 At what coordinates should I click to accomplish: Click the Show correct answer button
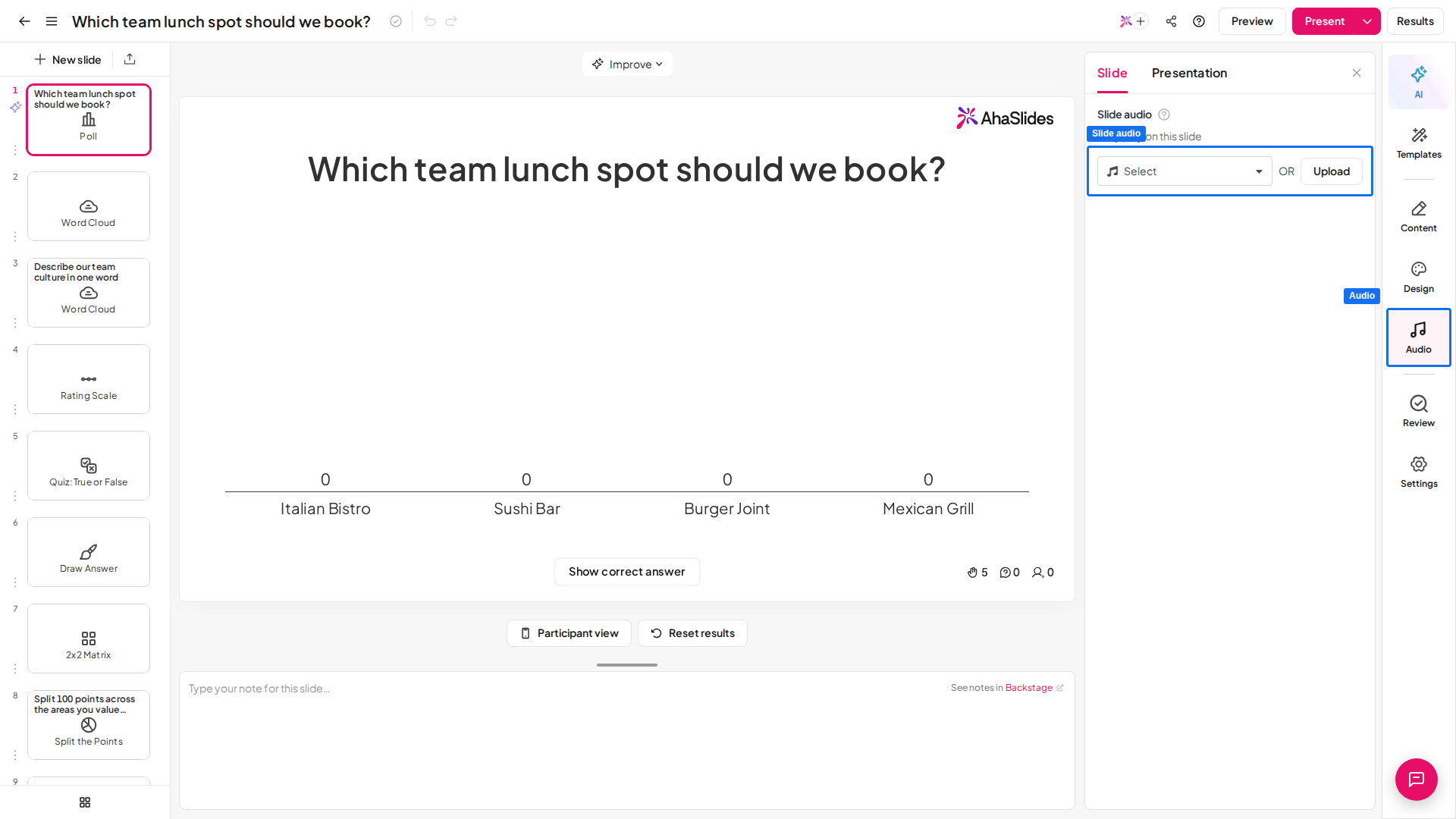tap(626, 572)
